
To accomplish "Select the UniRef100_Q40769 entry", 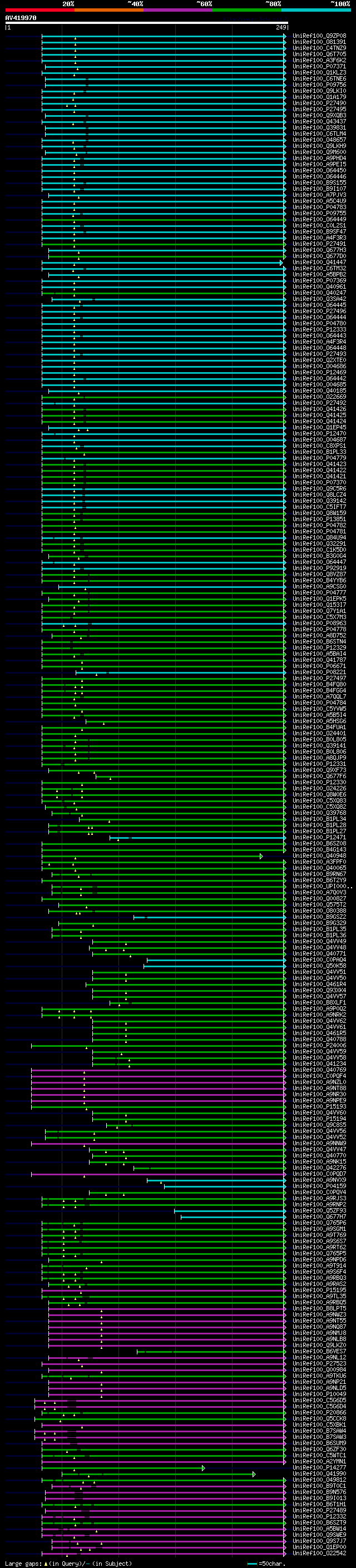I will coord(319,1069).
